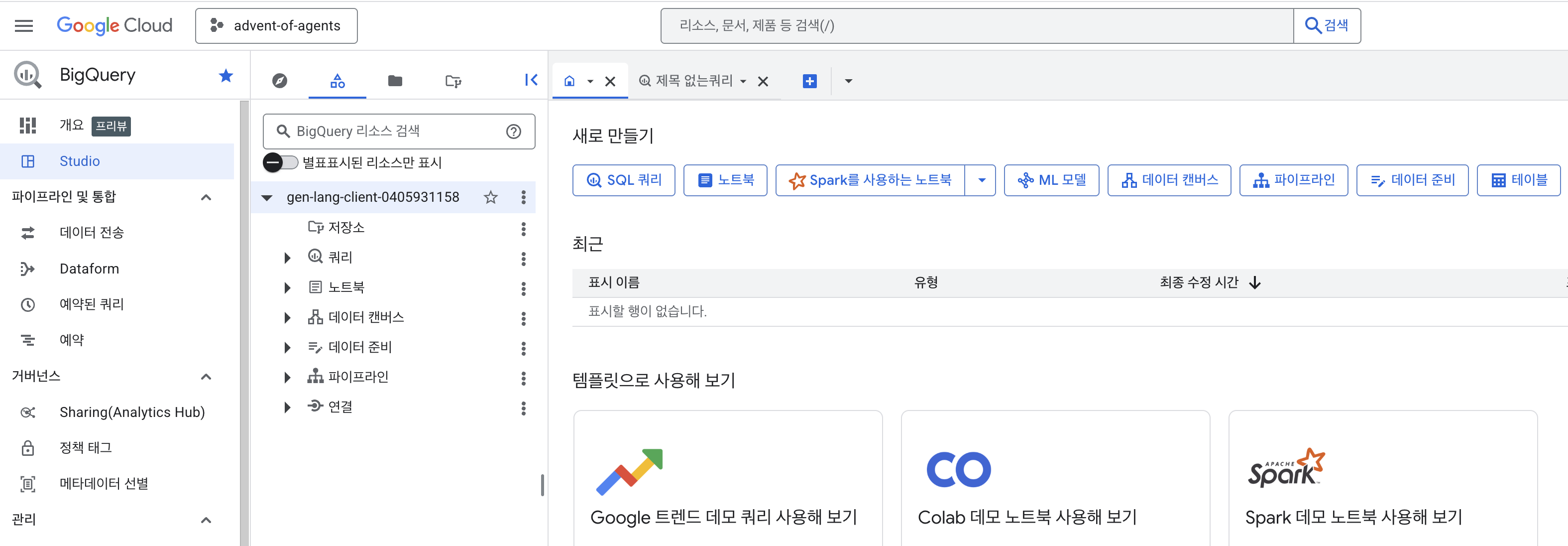Open the three-dot menu for 저장소
Viewport: 1568px width, 546px height.
pyautogui.click(x=523, y=229)
